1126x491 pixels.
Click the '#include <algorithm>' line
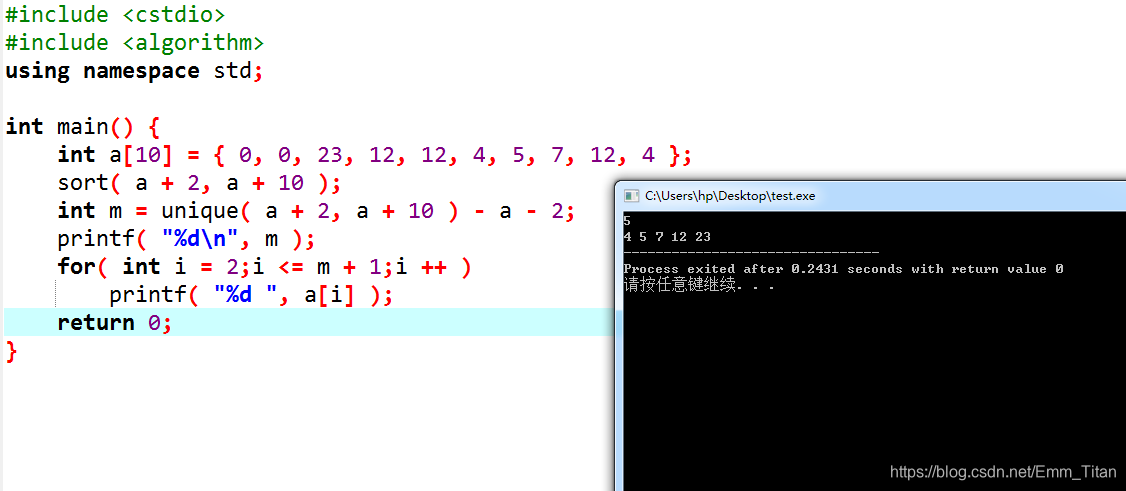(x=134, y=42)
